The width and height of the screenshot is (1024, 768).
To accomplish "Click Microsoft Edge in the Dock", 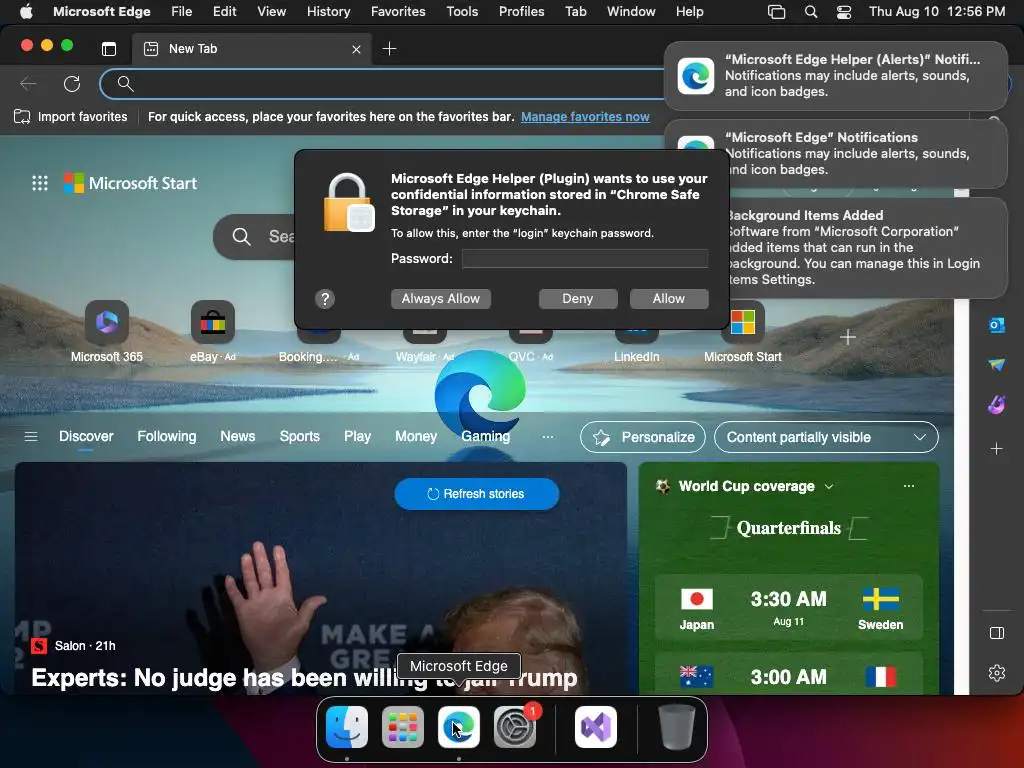I will pyautogui.click(x=458, y=727).
